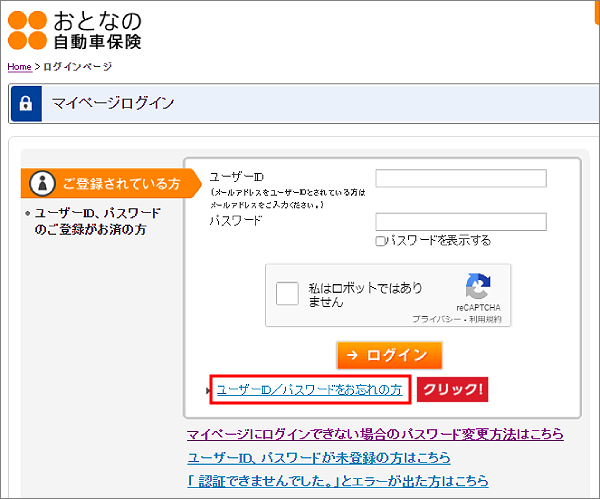Click the マイページログイン heading text
600x499 pixels.
point(113,103)
